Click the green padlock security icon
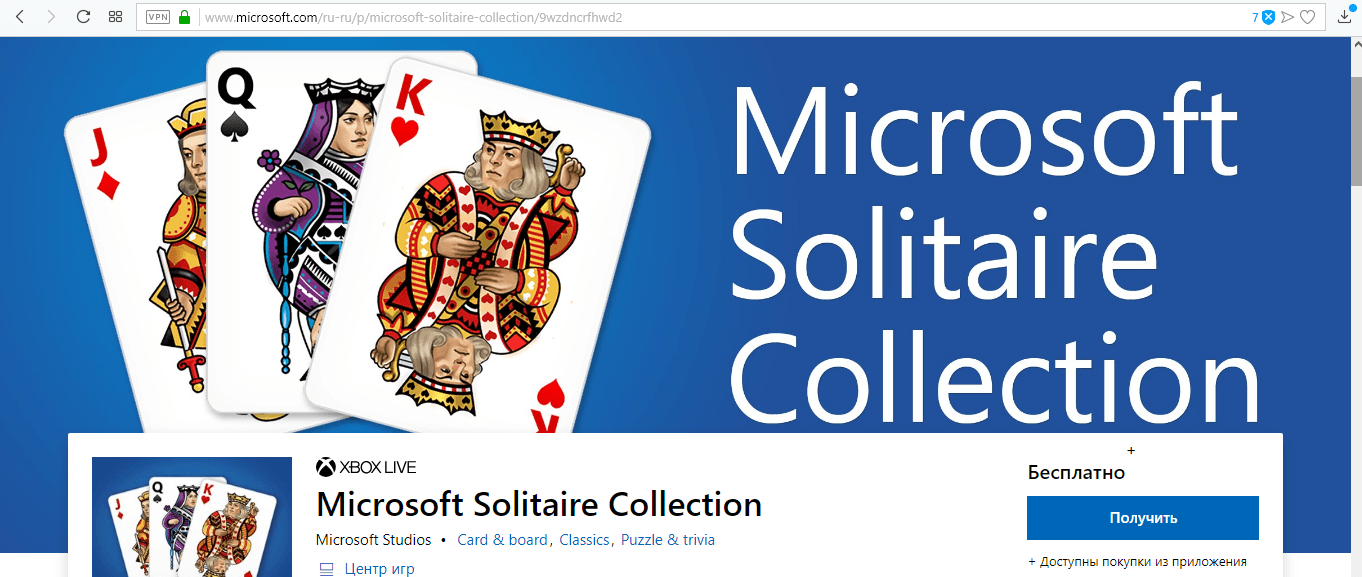This screenshot has width=1362, height=577. click(184, 17)
